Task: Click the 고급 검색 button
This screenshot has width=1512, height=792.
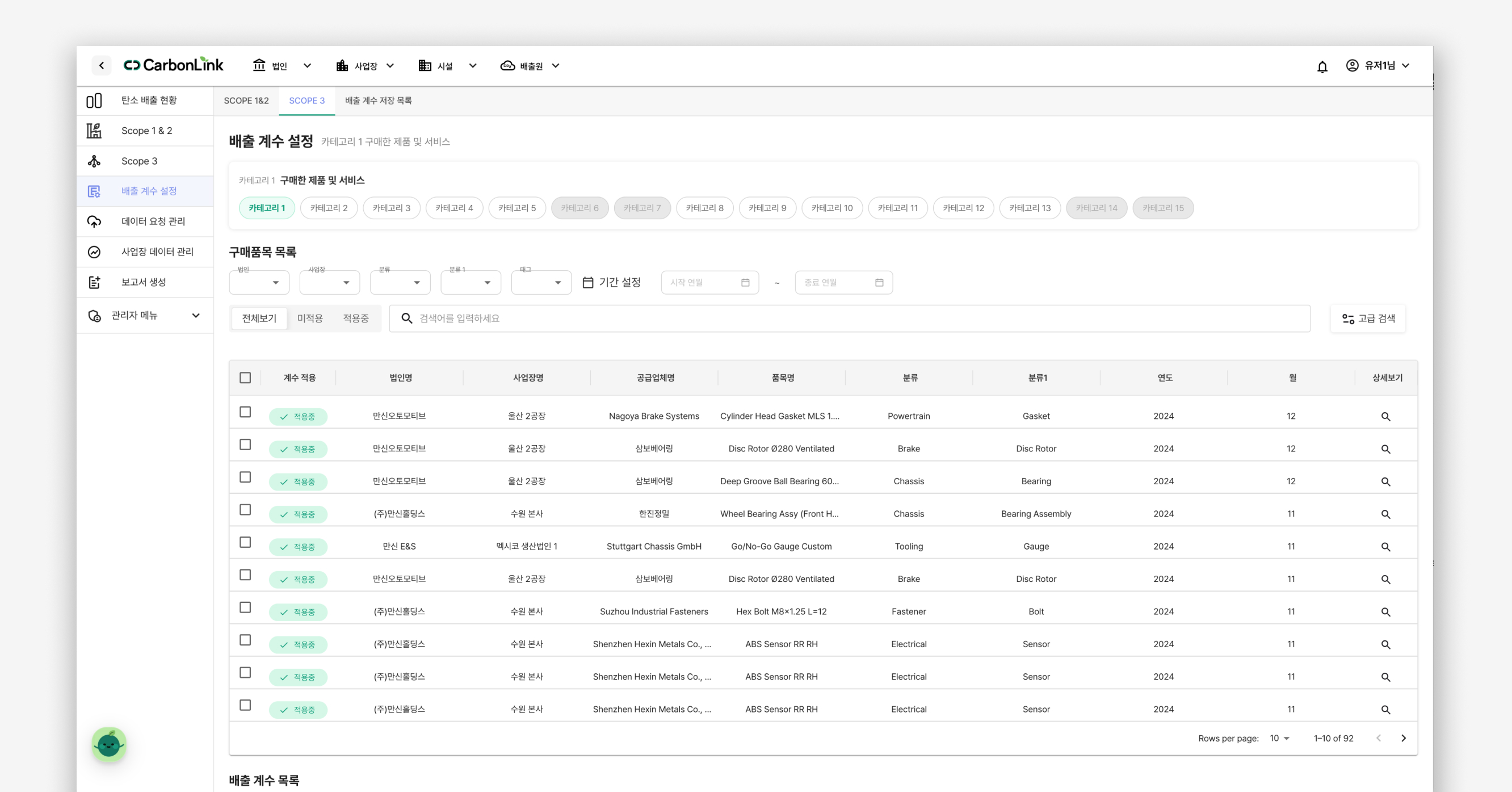Action: point(1368,318)
